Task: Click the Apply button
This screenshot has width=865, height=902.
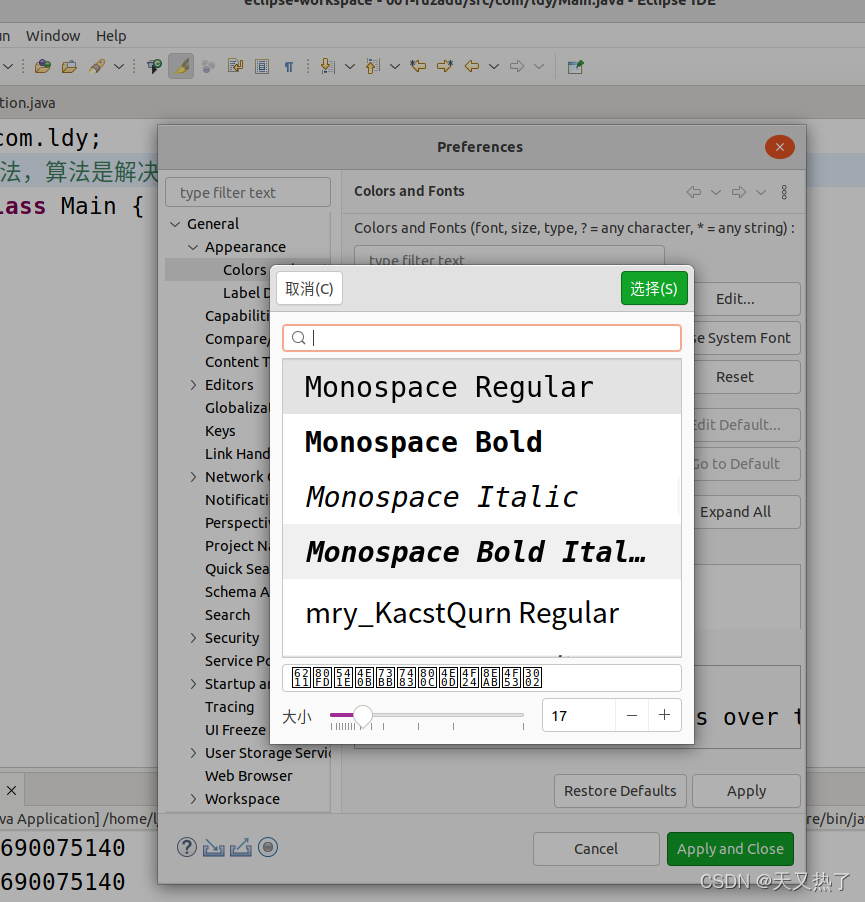Action: 747,791
